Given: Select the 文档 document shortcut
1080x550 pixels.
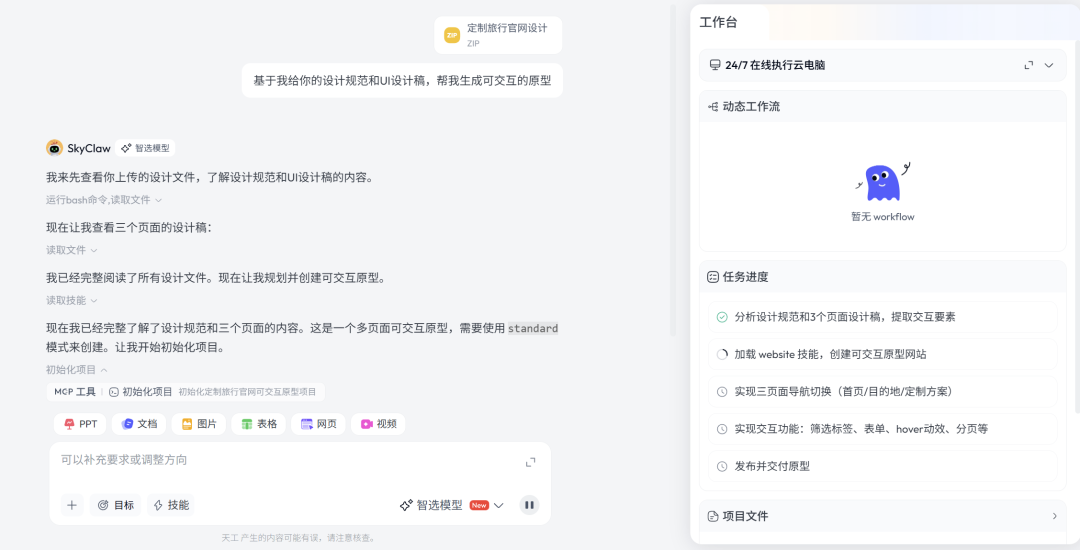Looking at the screenshot, I should 139,424.
